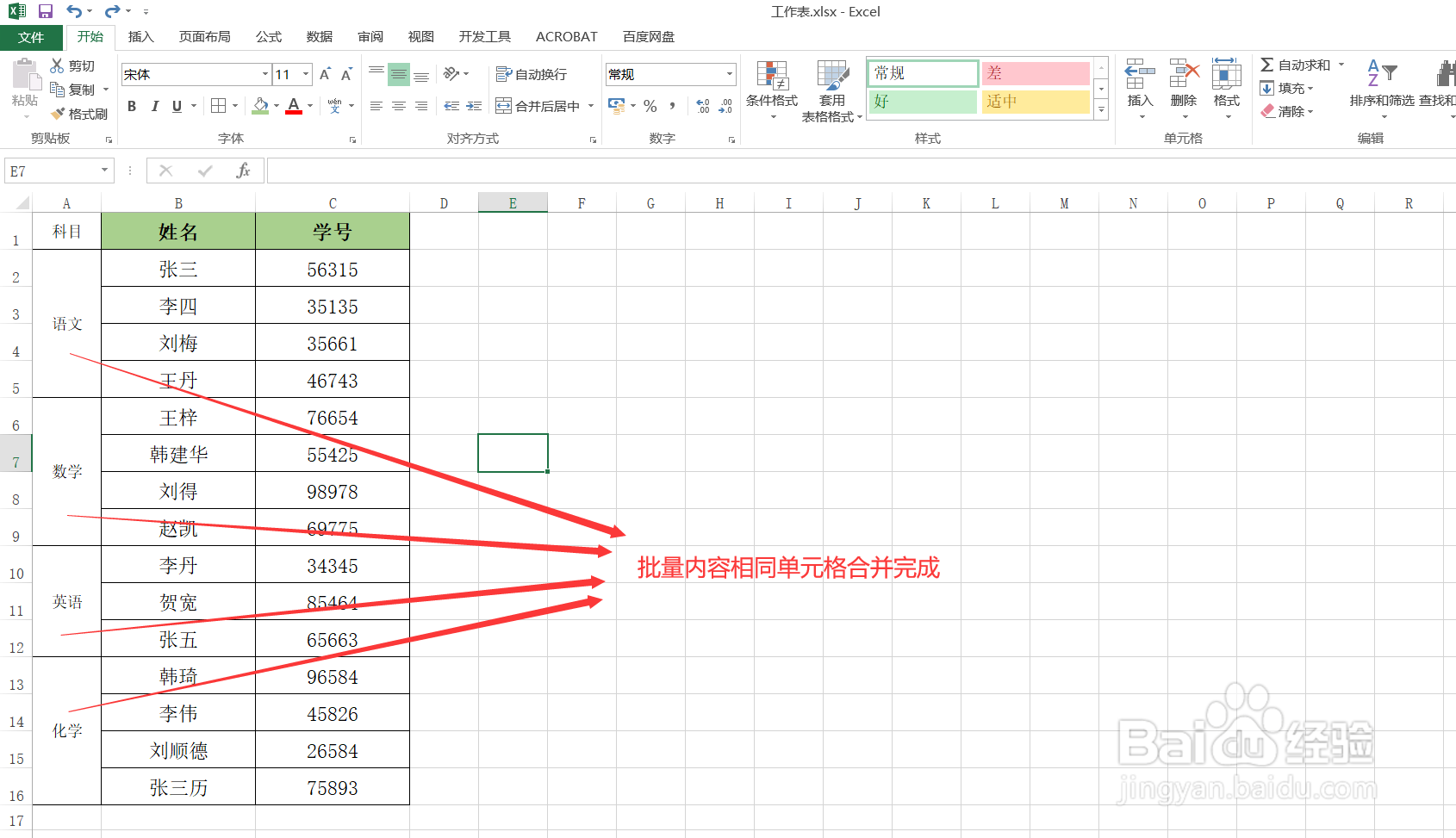Click the 插入 insert cells icon
Viewport: 1456px width, 838px height.
pos(1140,75)
